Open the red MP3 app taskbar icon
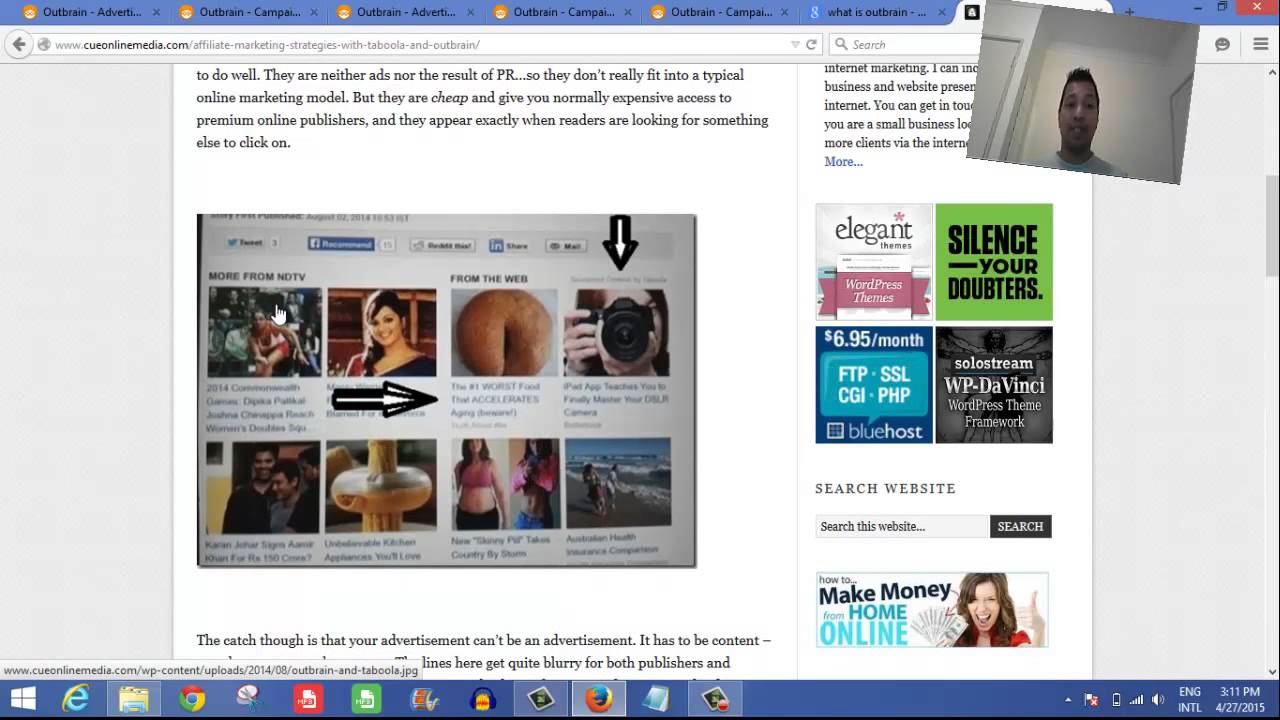 click(308, 699)
